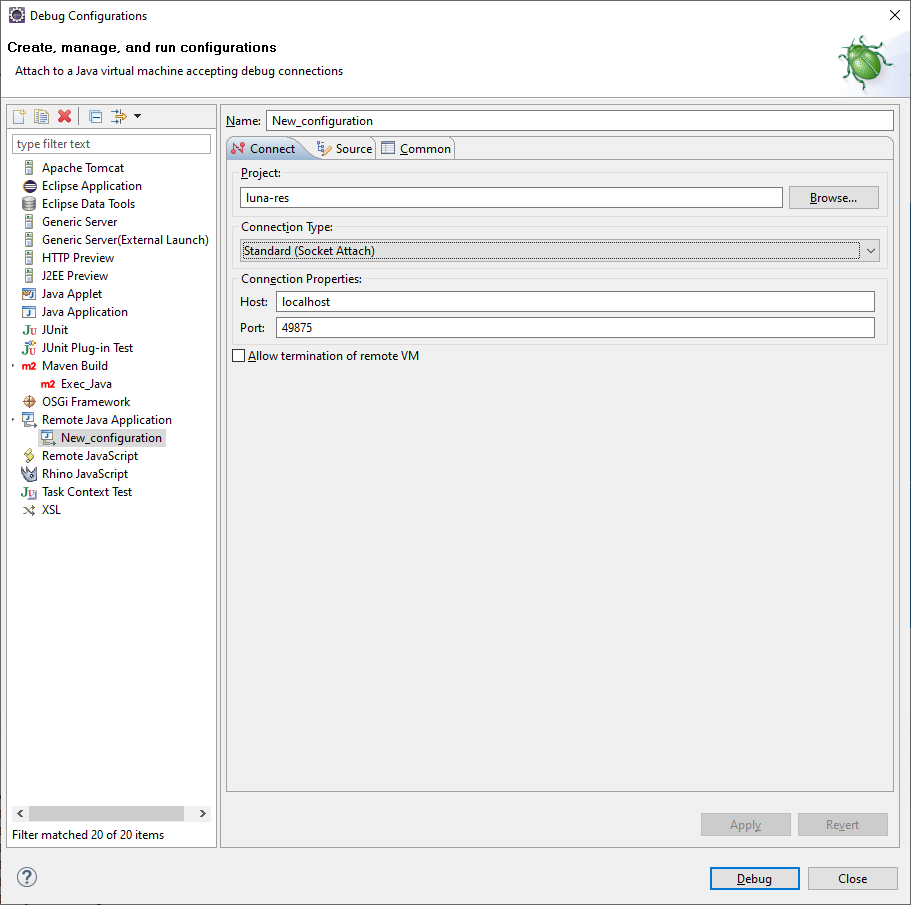Image resolution: width=911 pixels, height=905 pixels.
Task: Click the Name input field
Action: point(579,121)
